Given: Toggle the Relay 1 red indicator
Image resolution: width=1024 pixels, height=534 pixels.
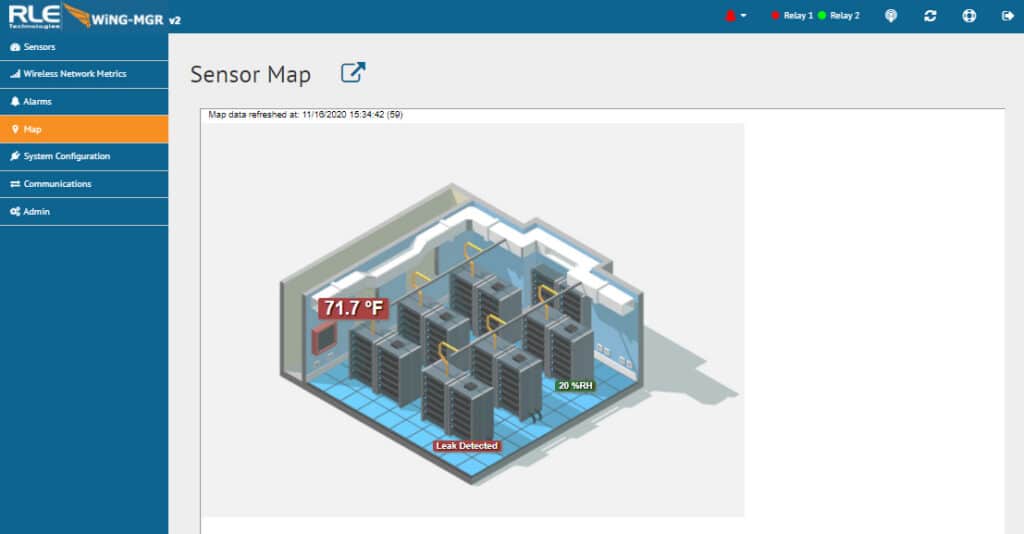Looking at the screenshot, I should [775, 16].
